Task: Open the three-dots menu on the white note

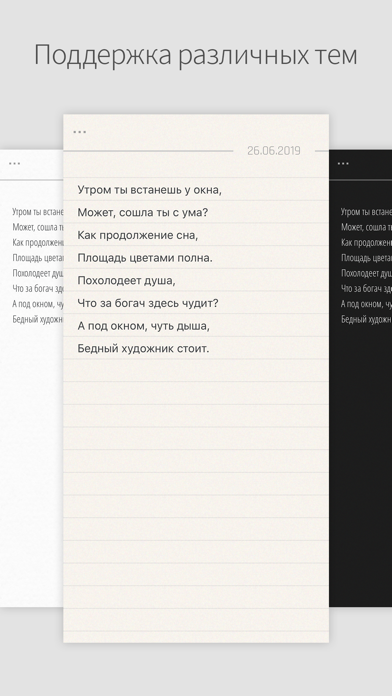Action: [14, 163]
